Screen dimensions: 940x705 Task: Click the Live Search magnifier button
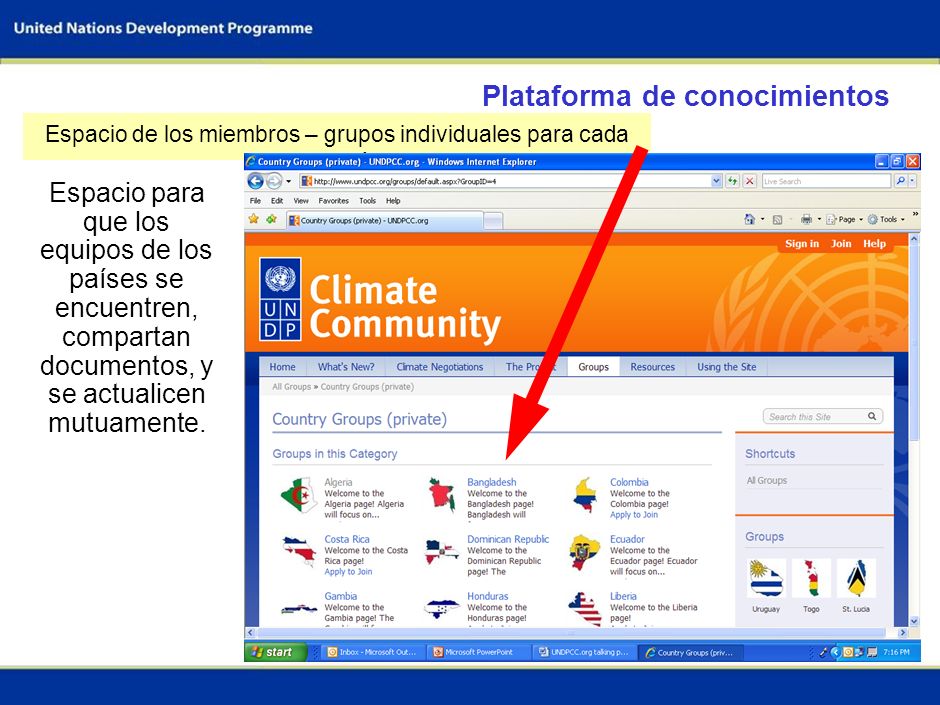click(900, 181)
